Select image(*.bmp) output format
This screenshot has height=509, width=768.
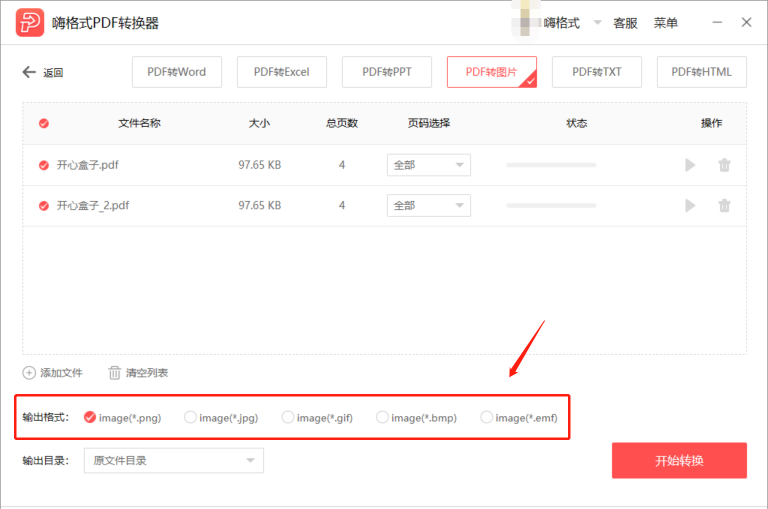[416, 417]
